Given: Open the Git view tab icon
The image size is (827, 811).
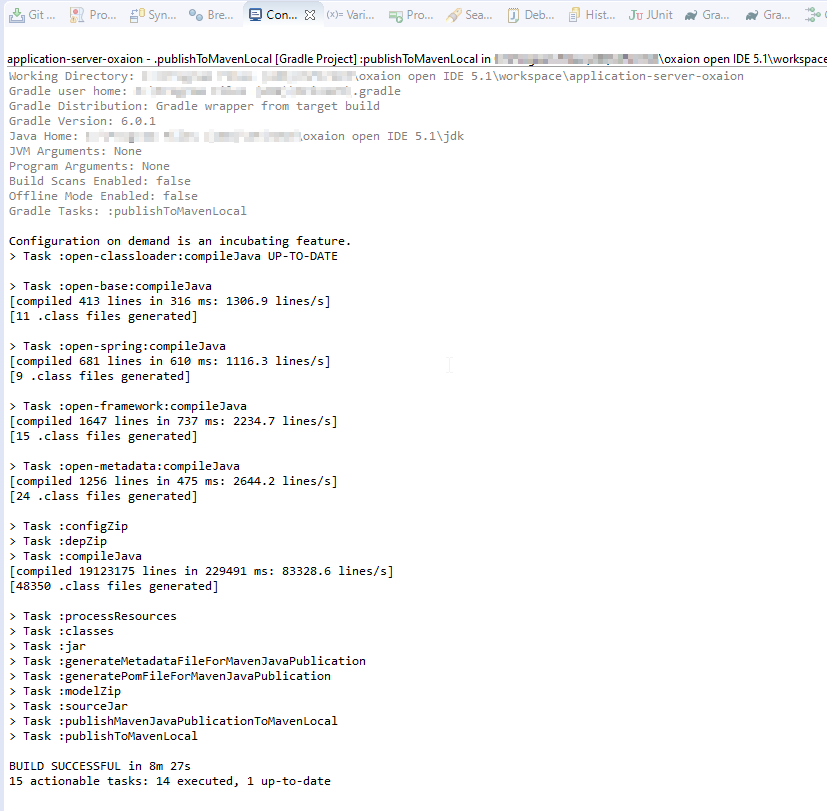Looking at the screenshot, I should pos(17,15).
